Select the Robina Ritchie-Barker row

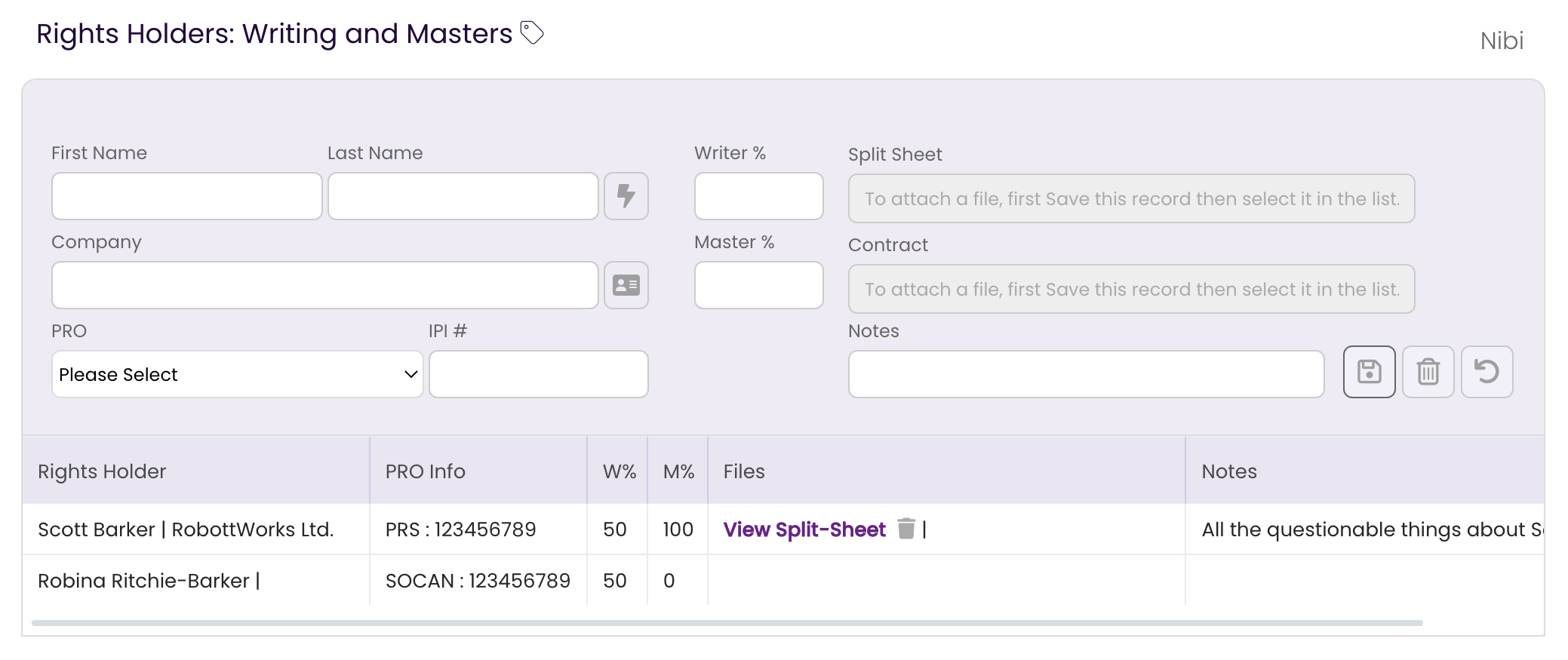click(x=783, y=580)
